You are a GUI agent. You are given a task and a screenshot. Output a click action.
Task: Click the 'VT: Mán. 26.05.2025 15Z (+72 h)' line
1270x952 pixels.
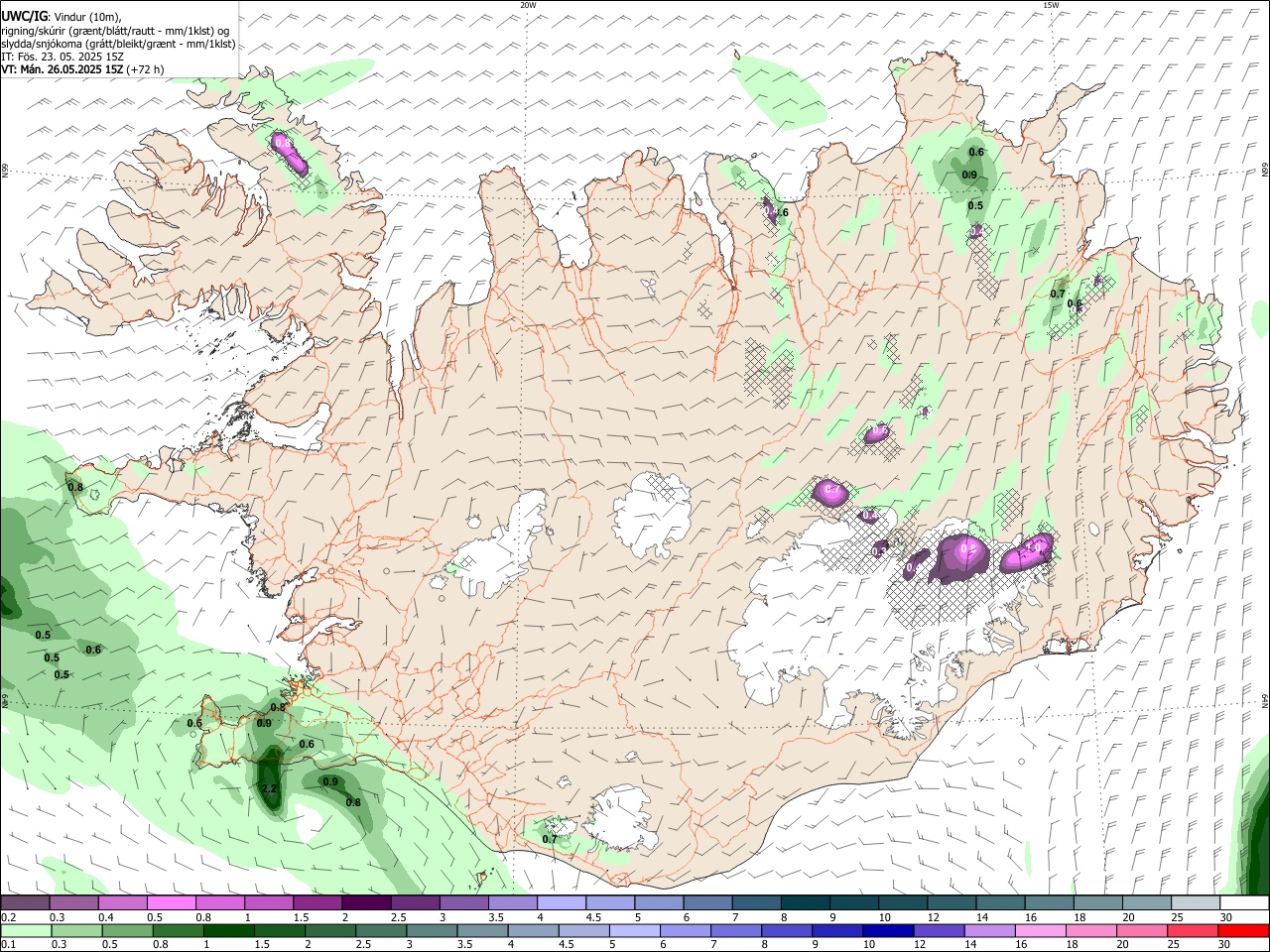pos(82,69)
